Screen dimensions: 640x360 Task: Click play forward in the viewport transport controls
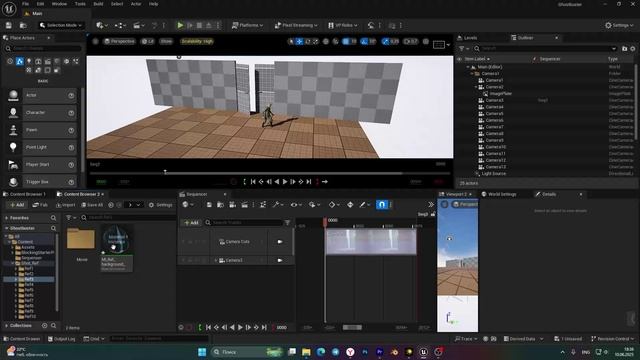point(285,182)
